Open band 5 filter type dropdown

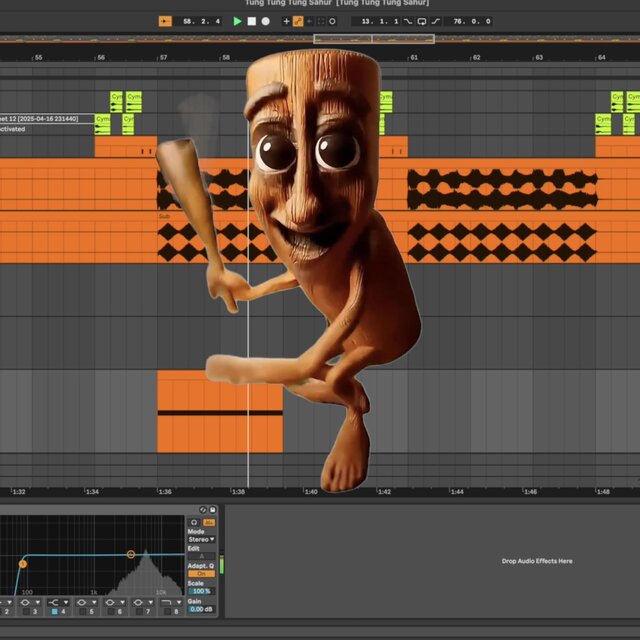[86, 602]
